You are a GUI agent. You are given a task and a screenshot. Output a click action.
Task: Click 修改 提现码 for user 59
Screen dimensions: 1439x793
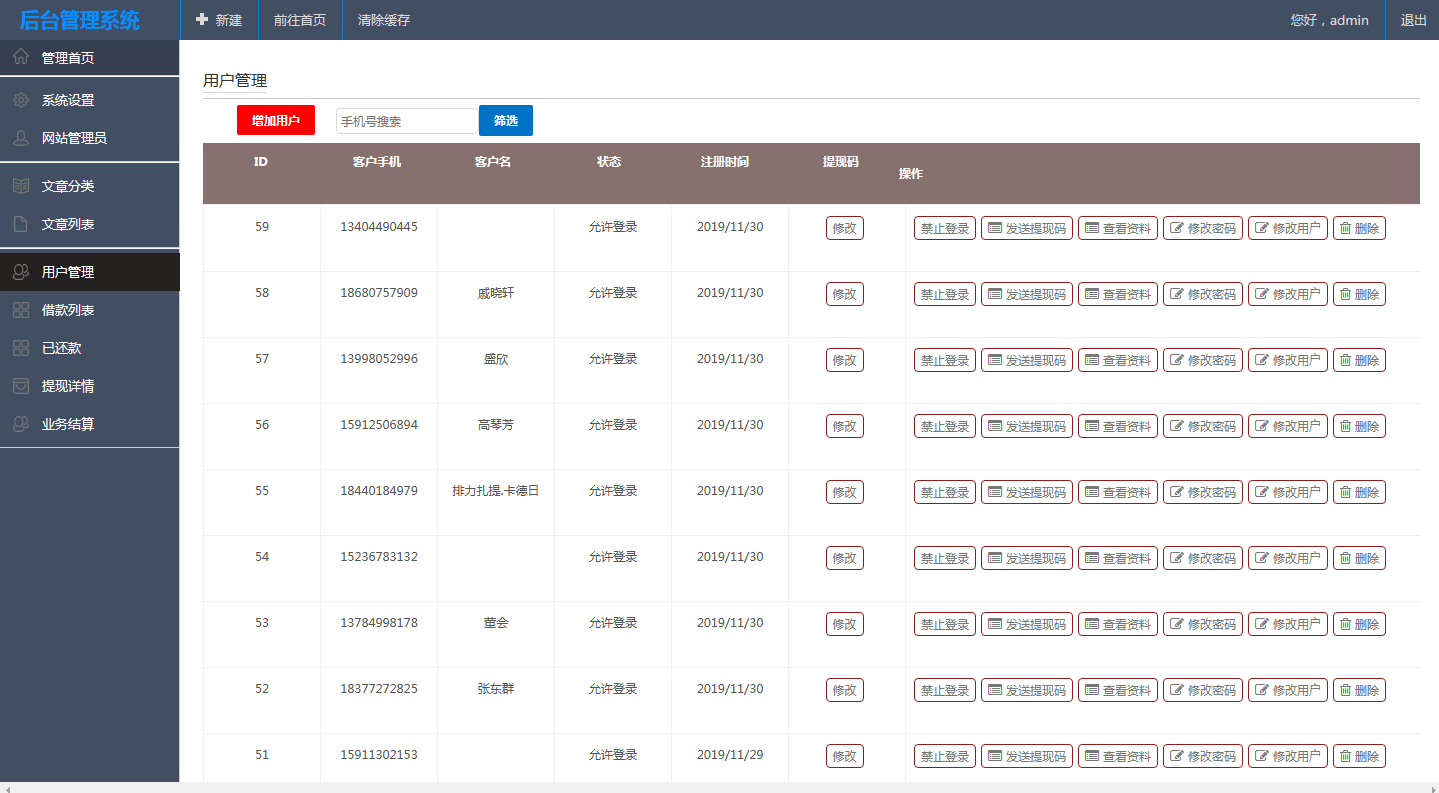click(x=845, y=228)
